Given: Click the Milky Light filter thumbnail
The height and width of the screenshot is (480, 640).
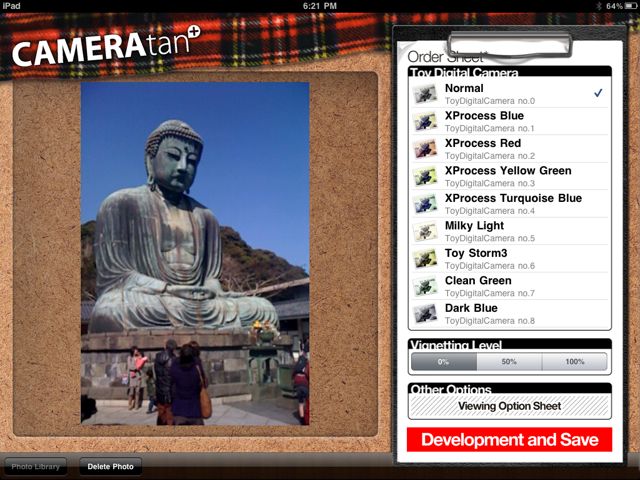Looking at the screenshot, I should point(425,231).
